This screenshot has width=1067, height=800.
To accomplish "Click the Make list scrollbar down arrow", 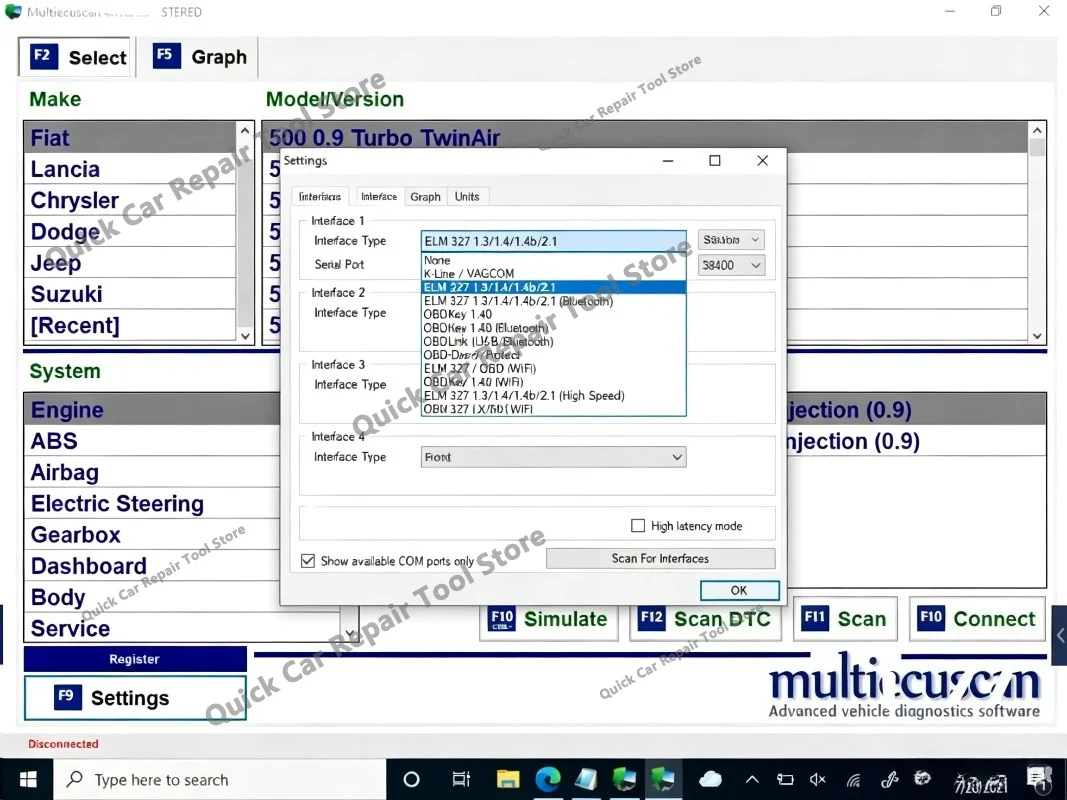I will [245, 335].
